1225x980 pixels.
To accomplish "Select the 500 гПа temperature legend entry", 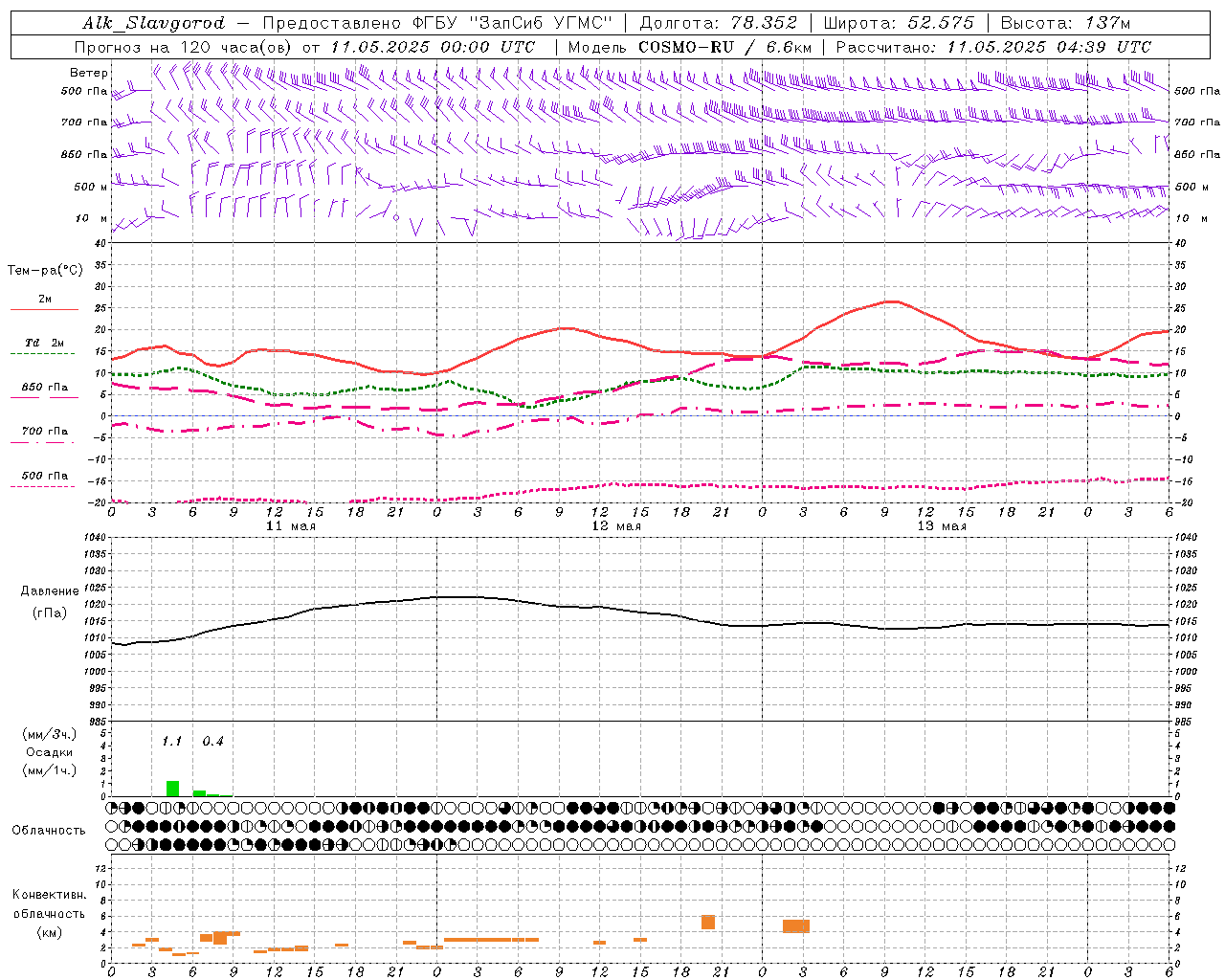I will coord(45,479).
